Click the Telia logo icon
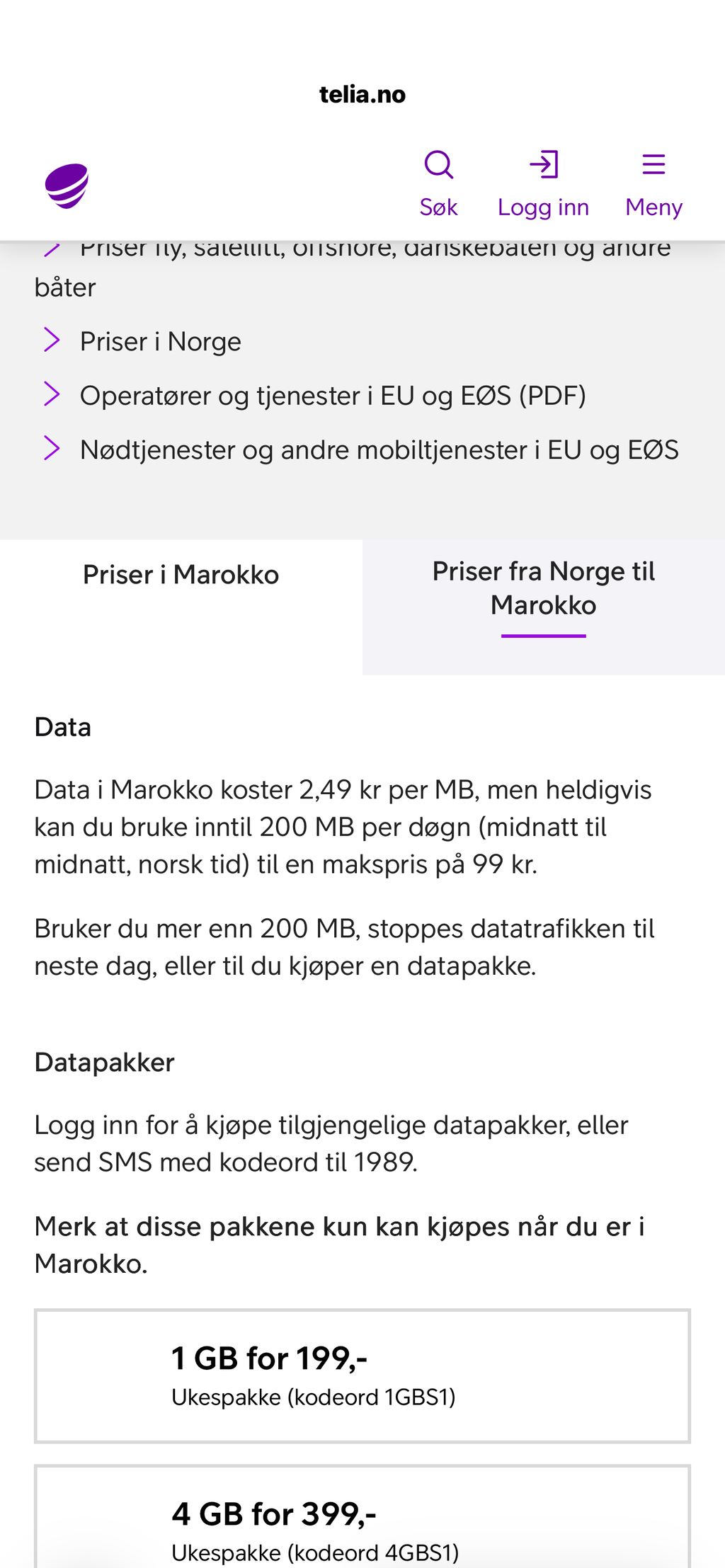Viewport: 725px width, 1568px height. coord(67,185)
